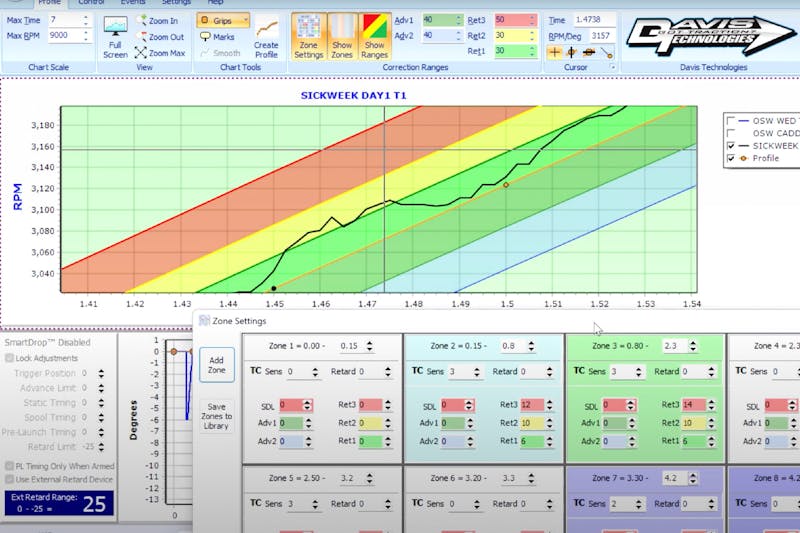Click the Create Profile icon
This screenshot has height=533, width=800.
click(266, 37)
